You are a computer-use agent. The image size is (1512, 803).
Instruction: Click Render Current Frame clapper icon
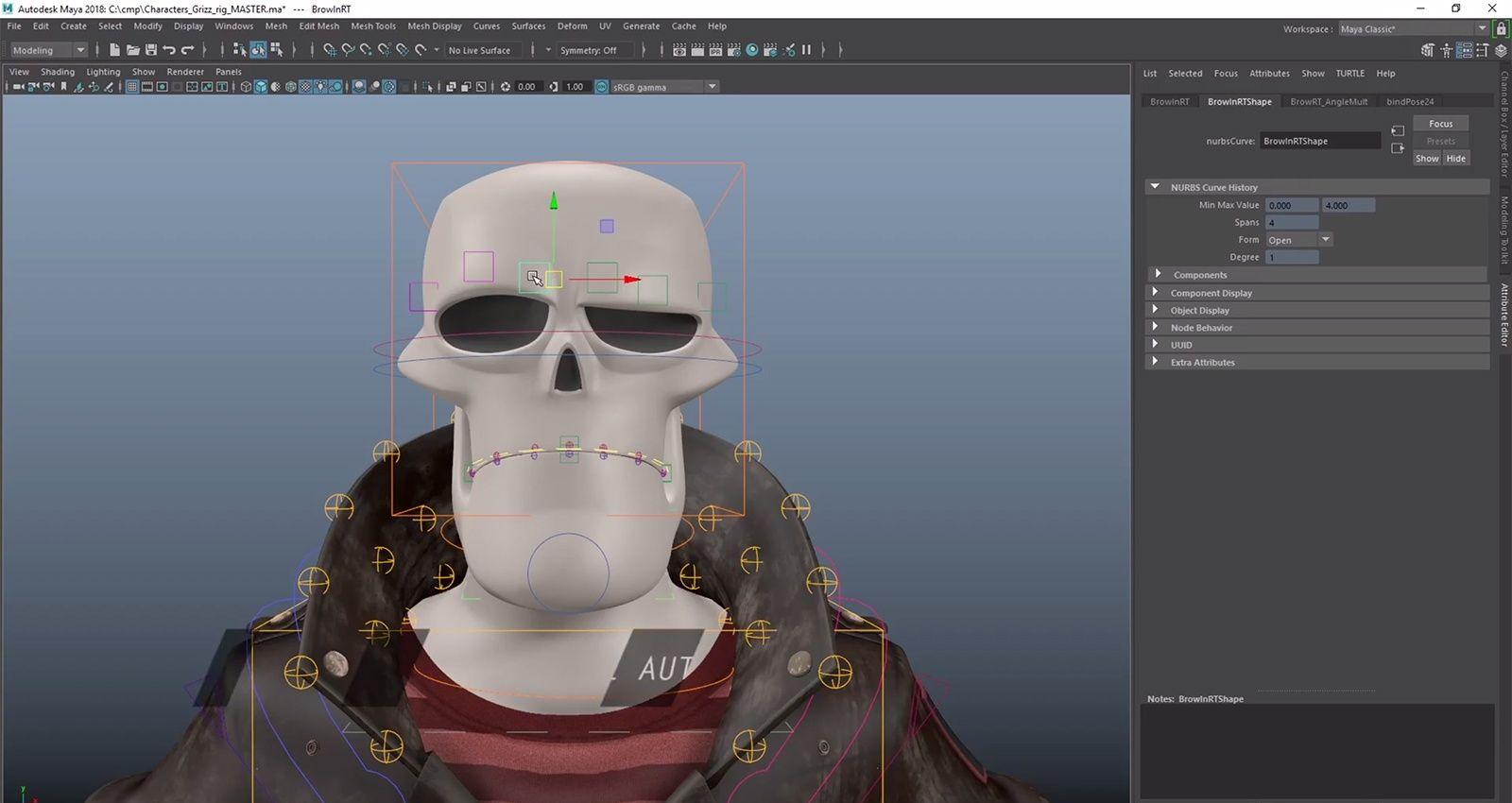pos(697,50)
